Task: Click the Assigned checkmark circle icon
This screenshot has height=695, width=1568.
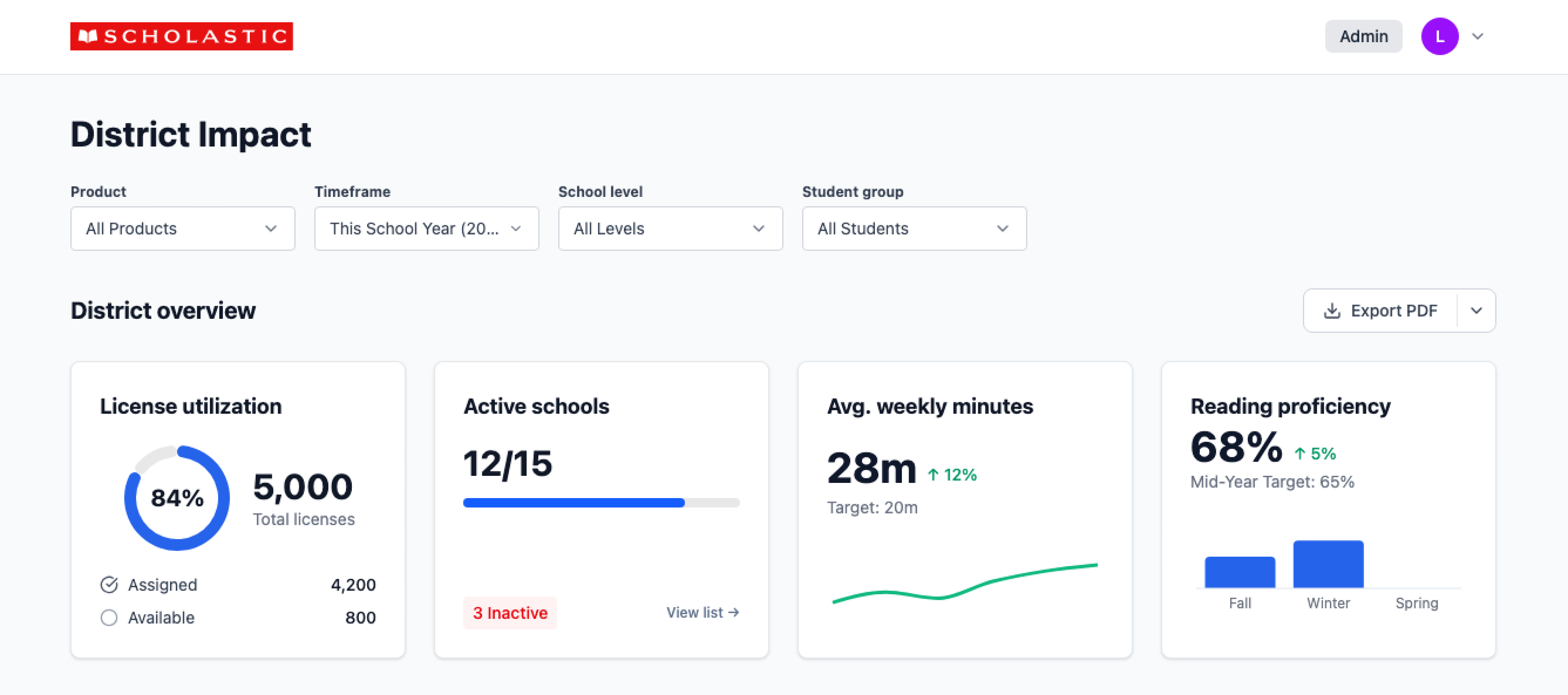Action: (109, 584)
